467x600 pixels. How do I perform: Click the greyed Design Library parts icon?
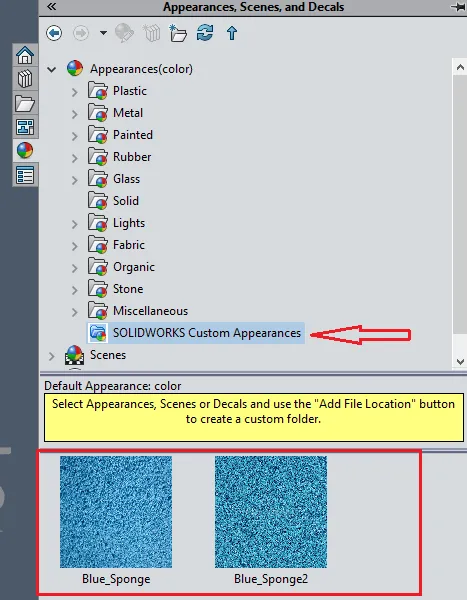[152, 33]
